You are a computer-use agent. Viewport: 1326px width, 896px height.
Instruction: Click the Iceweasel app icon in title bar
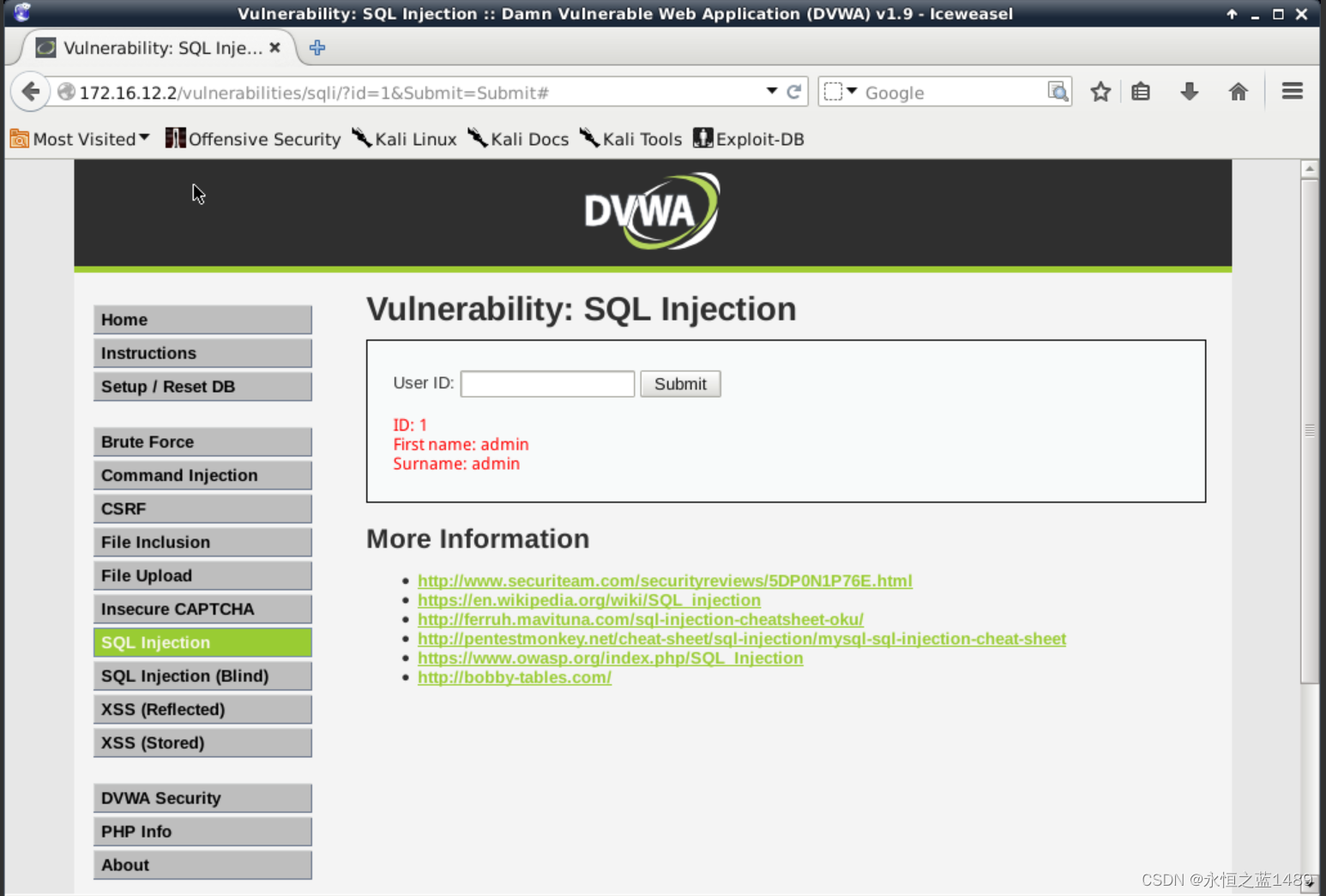tap(22, 13)
